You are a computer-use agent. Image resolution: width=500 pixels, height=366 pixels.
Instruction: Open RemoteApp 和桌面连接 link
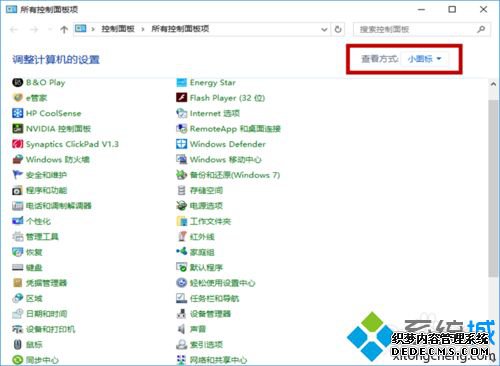(235, 129)
